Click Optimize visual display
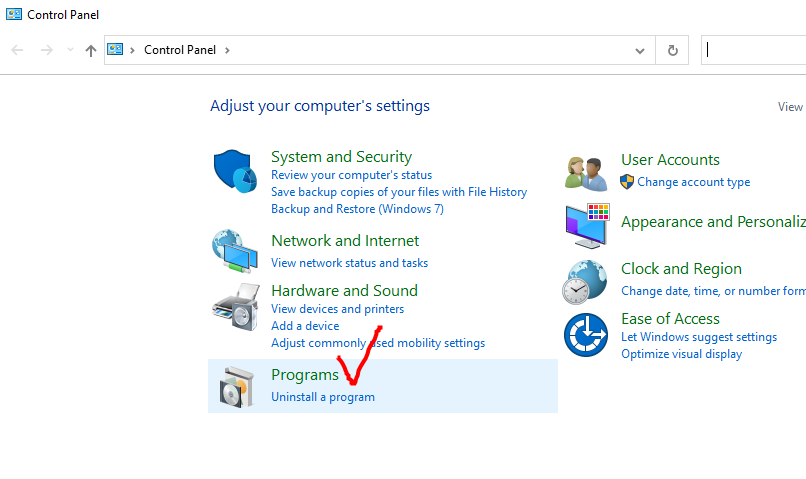 point(682,354)
